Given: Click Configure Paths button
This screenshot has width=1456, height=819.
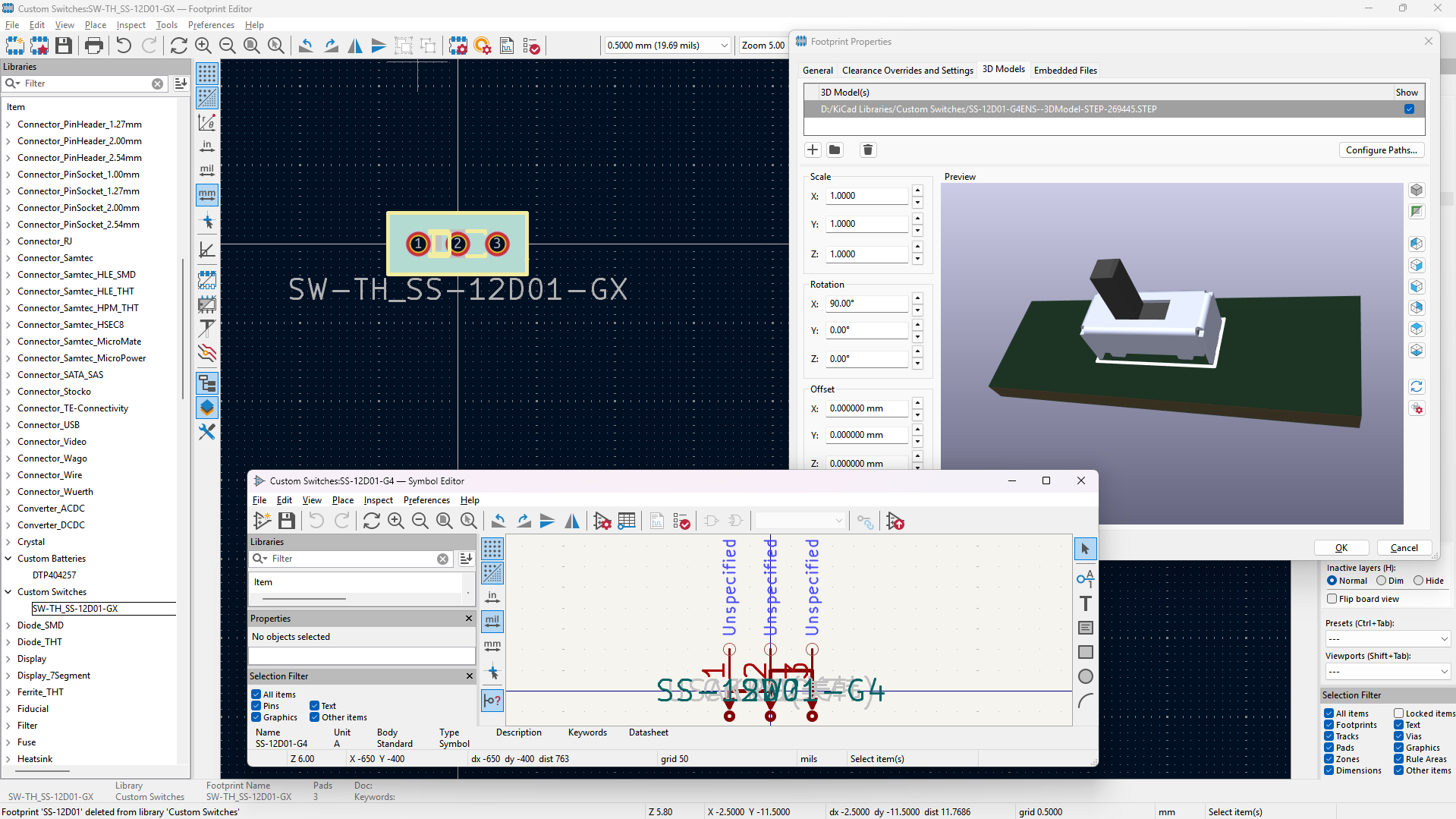Looking at the screenshot, I should pyautogui.click(x=1381, y=150).
